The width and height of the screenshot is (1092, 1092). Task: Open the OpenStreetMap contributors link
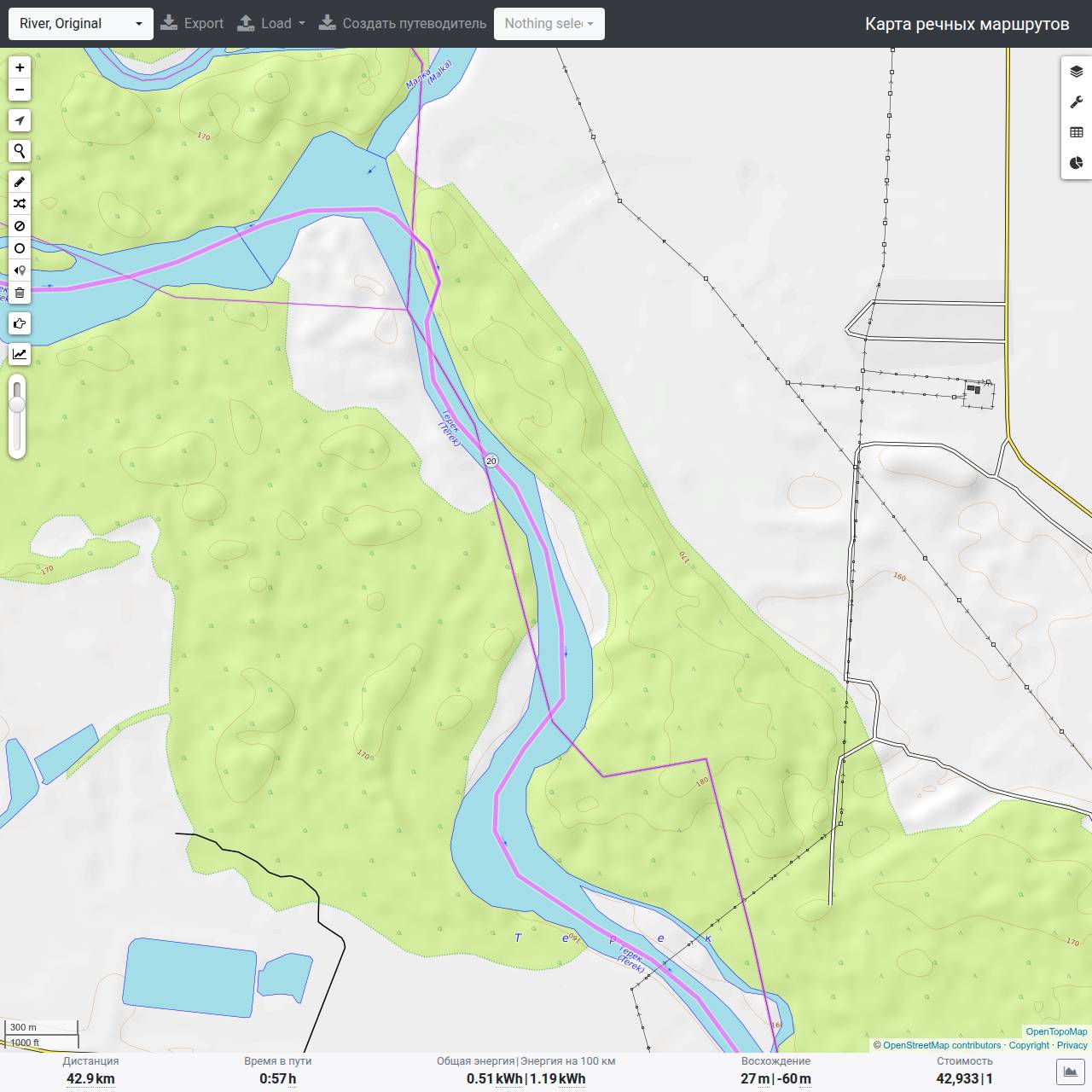tap(942, 1045)
